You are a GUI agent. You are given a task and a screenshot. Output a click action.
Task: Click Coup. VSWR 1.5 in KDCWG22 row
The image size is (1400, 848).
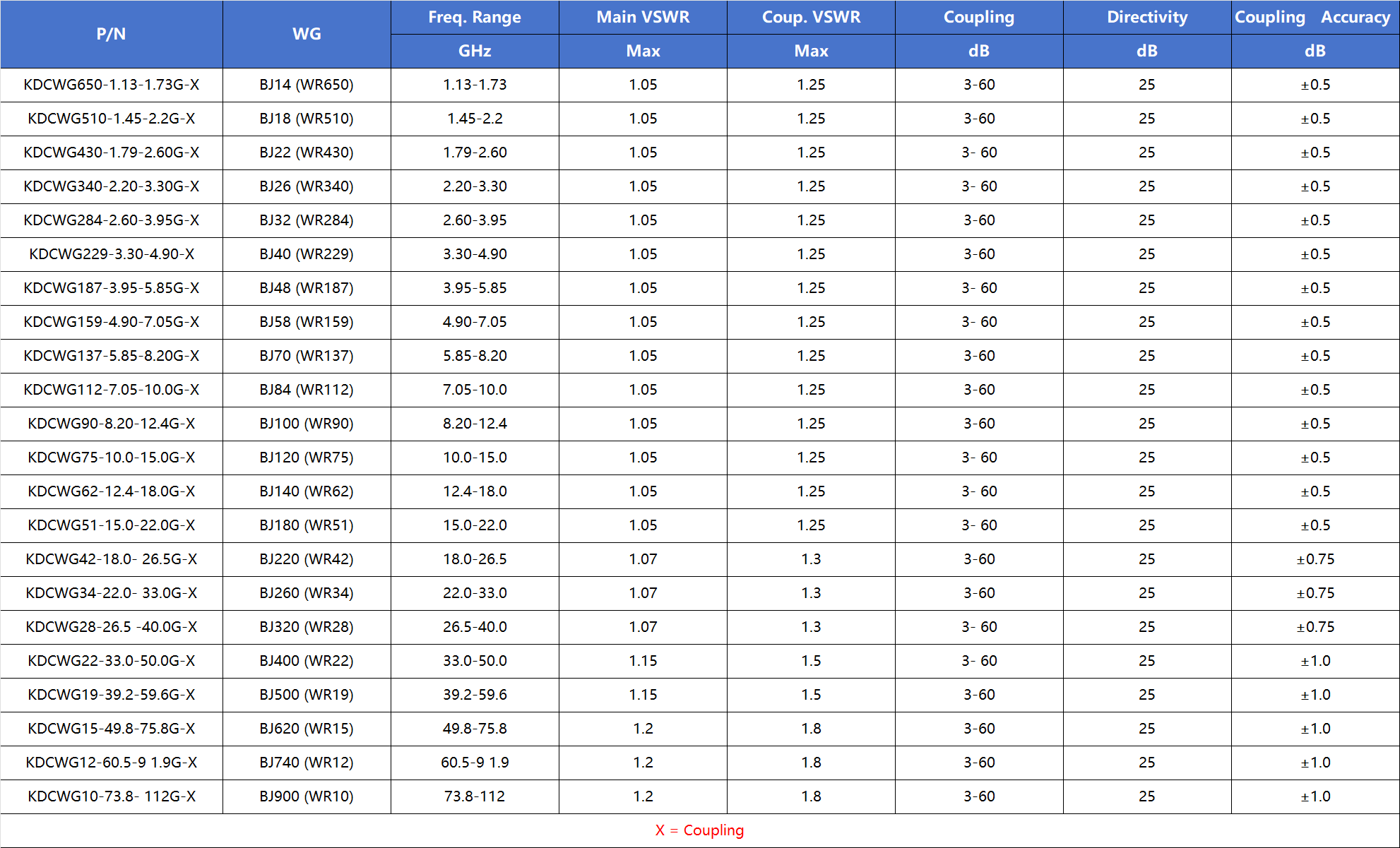[x=811, y=661]
